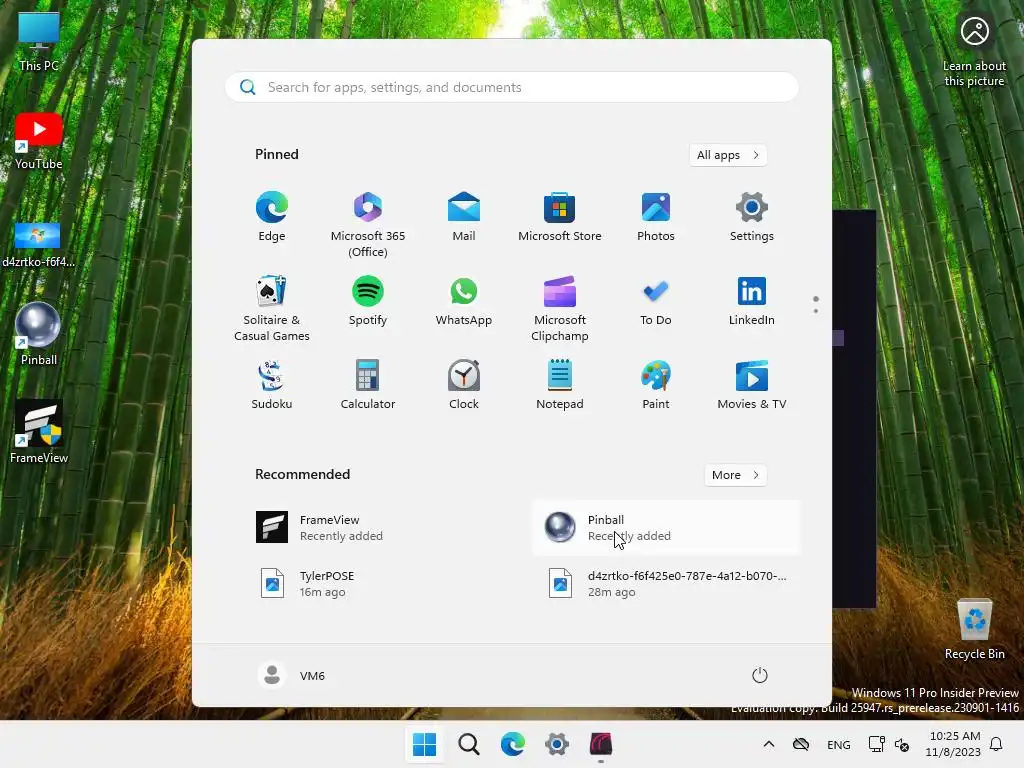
Task: Open taskbar Search
Action: [x=468, y=744]
